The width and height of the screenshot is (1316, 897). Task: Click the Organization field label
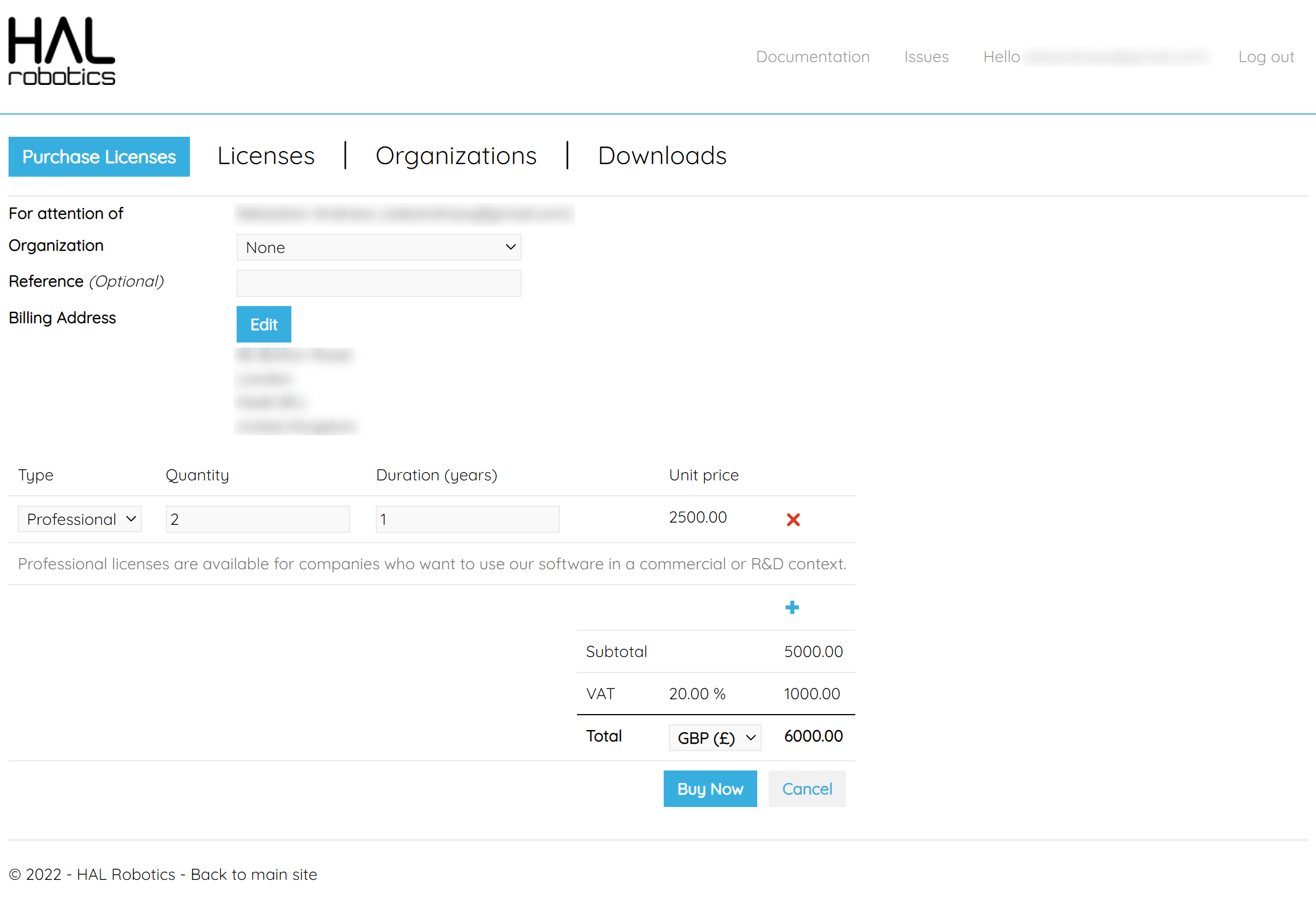coord(56,245)
